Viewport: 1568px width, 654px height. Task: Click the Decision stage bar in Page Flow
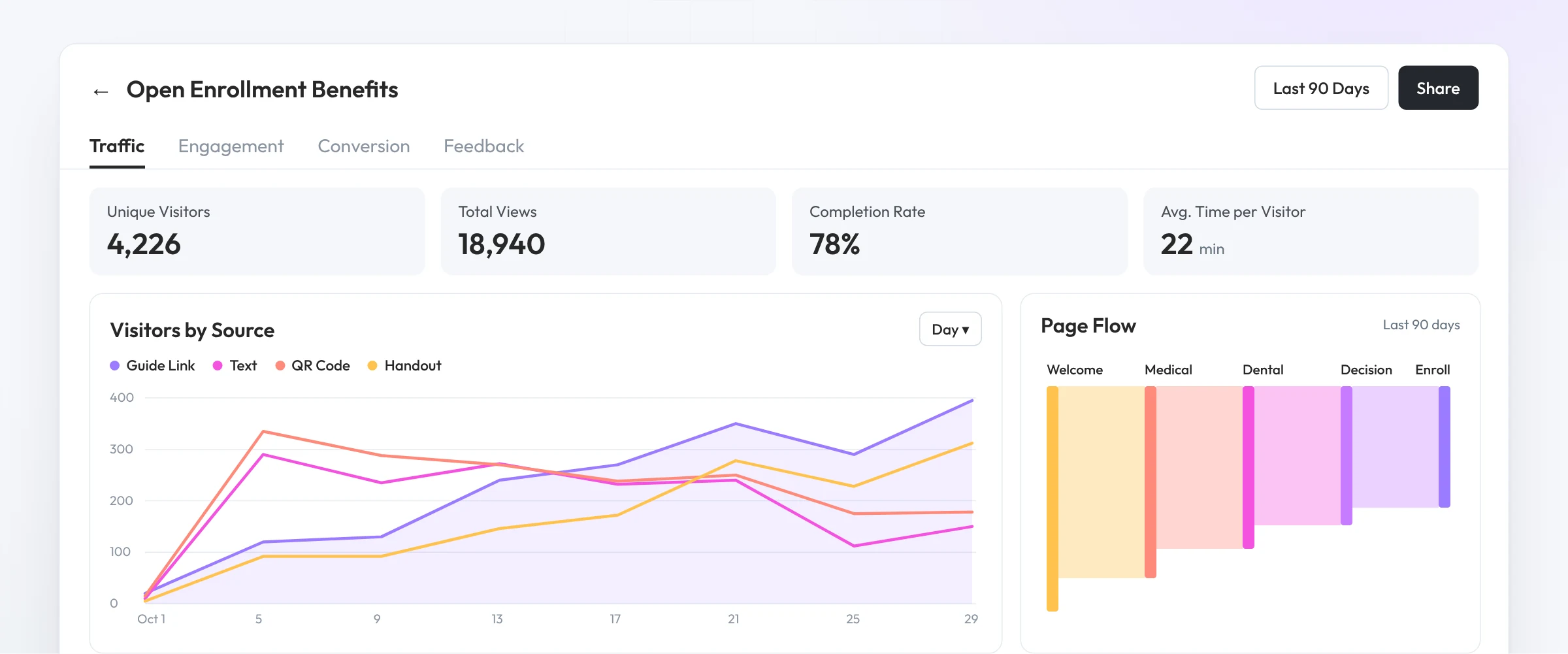click(1346, 455)
